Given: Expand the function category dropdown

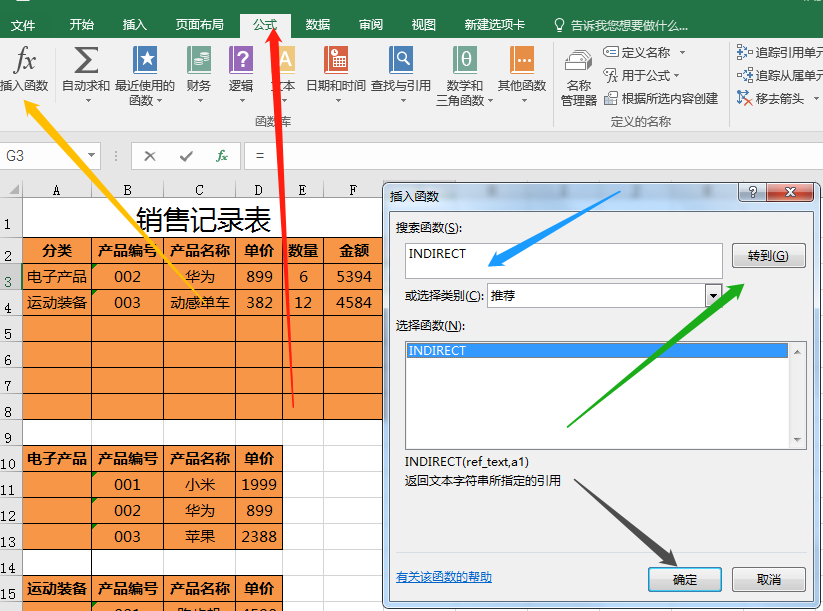Looking at the screenshot, I should point(713,295).
